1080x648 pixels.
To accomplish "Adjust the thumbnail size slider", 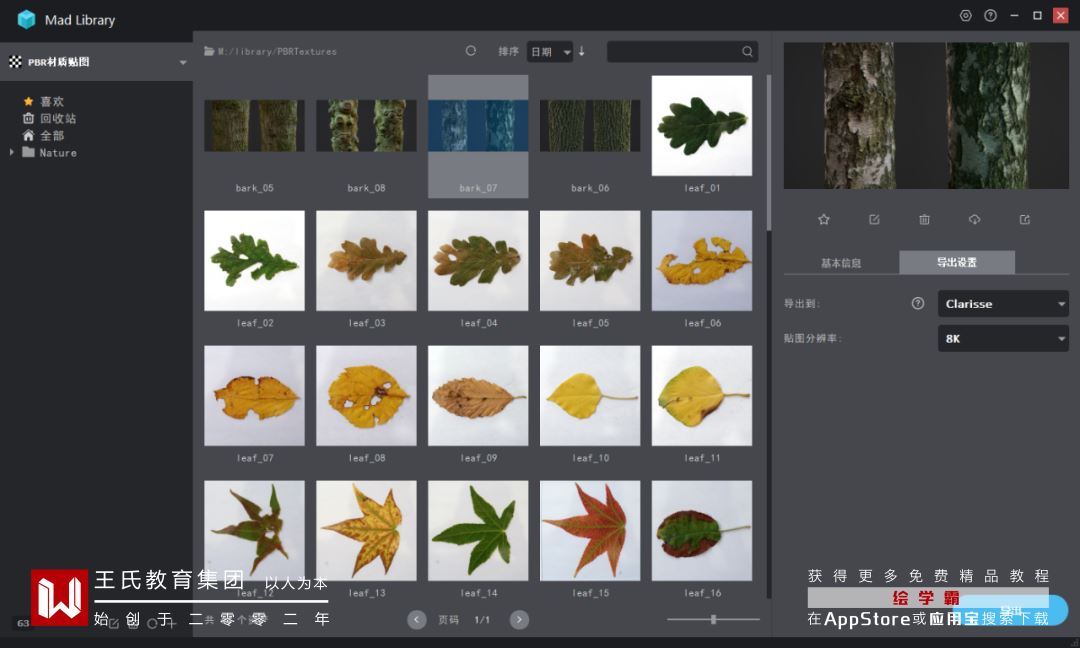I will 714,619.
